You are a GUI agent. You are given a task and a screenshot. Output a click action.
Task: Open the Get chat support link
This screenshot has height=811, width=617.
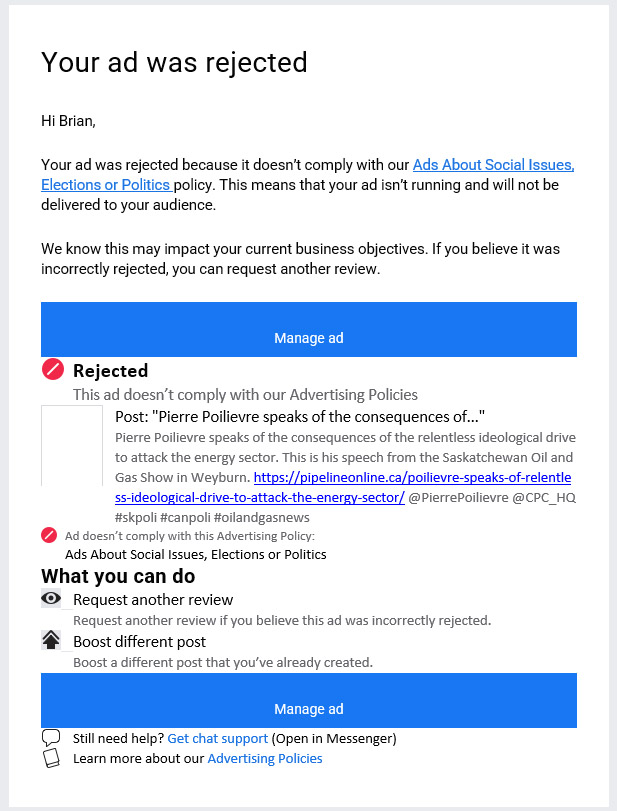[217, 738]
